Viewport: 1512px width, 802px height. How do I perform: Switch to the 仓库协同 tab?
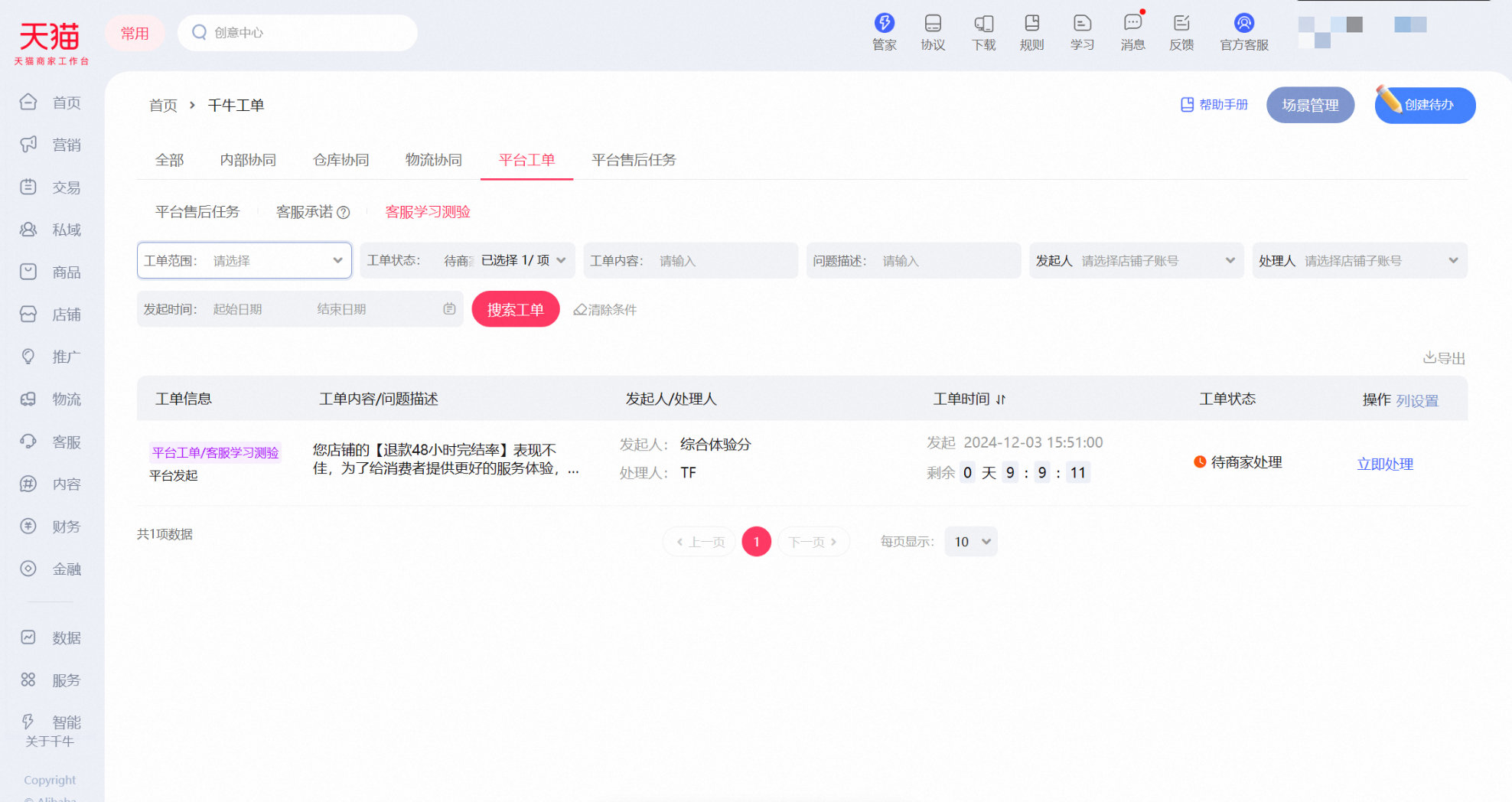341,160
